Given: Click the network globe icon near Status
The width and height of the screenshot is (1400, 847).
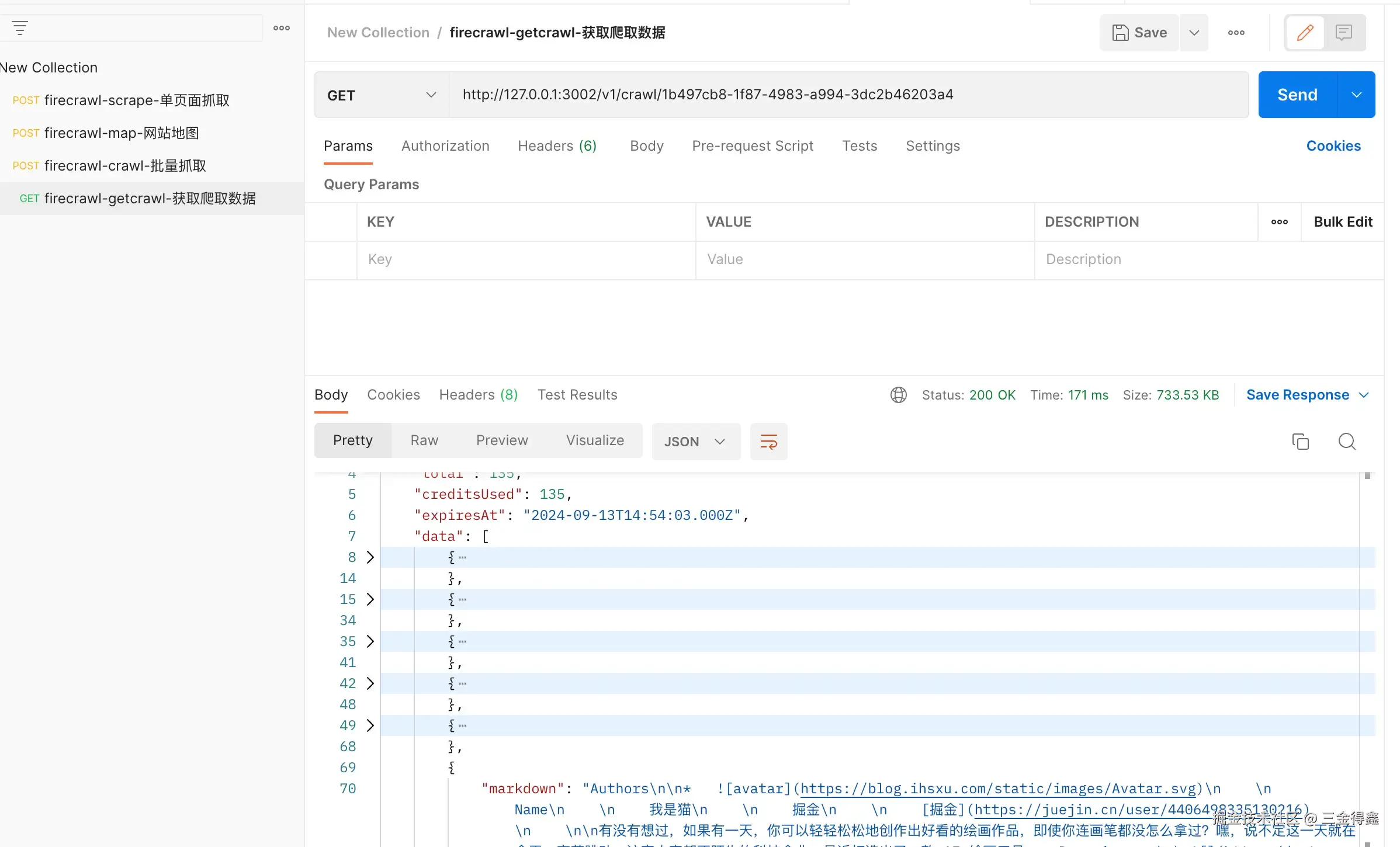Looking at the screenshot, I should [x=898, y=395].
